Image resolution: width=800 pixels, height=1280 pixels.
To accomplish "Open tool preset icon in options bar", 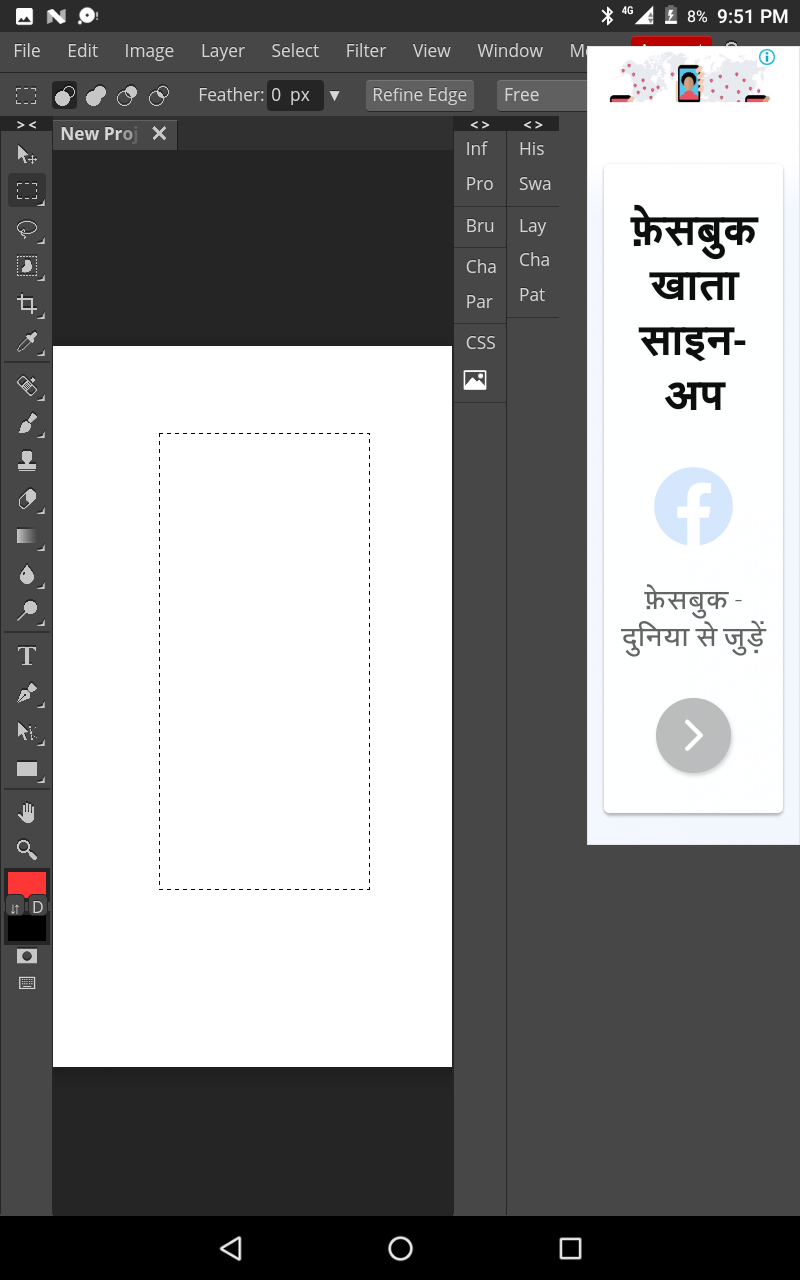I will point(26,96).
